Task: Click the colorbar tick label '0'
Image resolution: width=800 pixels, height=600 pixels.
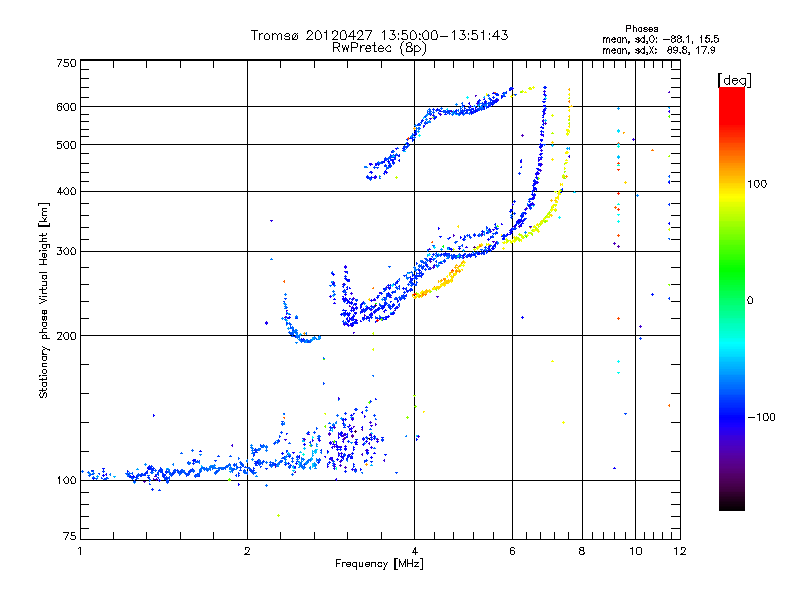Action: 750,300
